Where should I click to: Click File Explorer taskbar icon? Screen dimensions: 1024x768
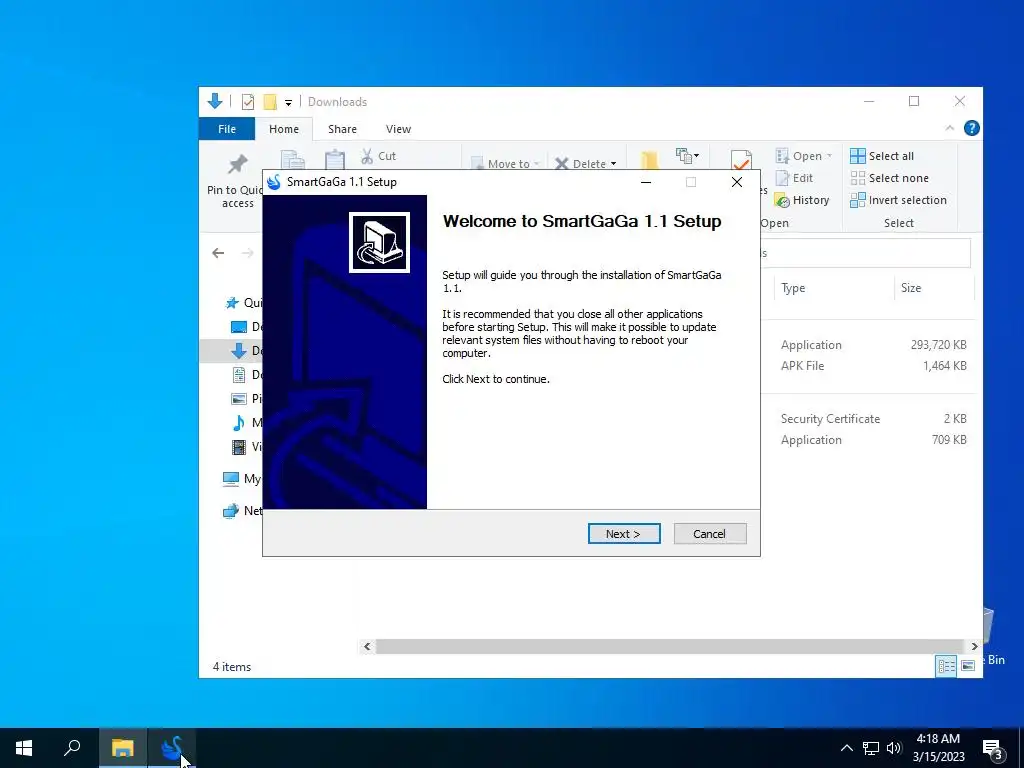122,748
